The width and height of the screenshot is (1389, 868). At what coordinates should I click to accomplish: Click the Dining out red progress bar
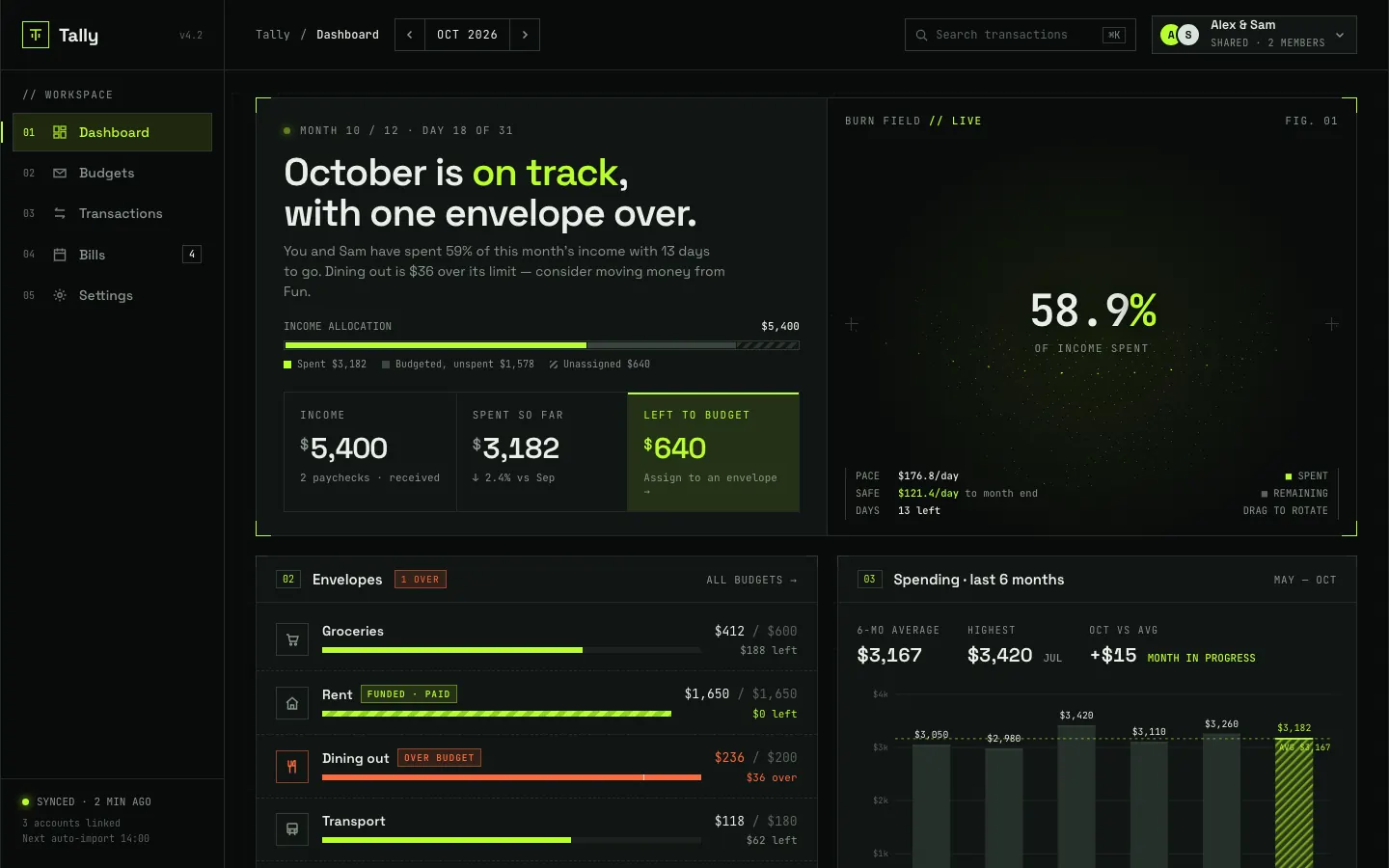pyautogui.click(x=511, y=777)
